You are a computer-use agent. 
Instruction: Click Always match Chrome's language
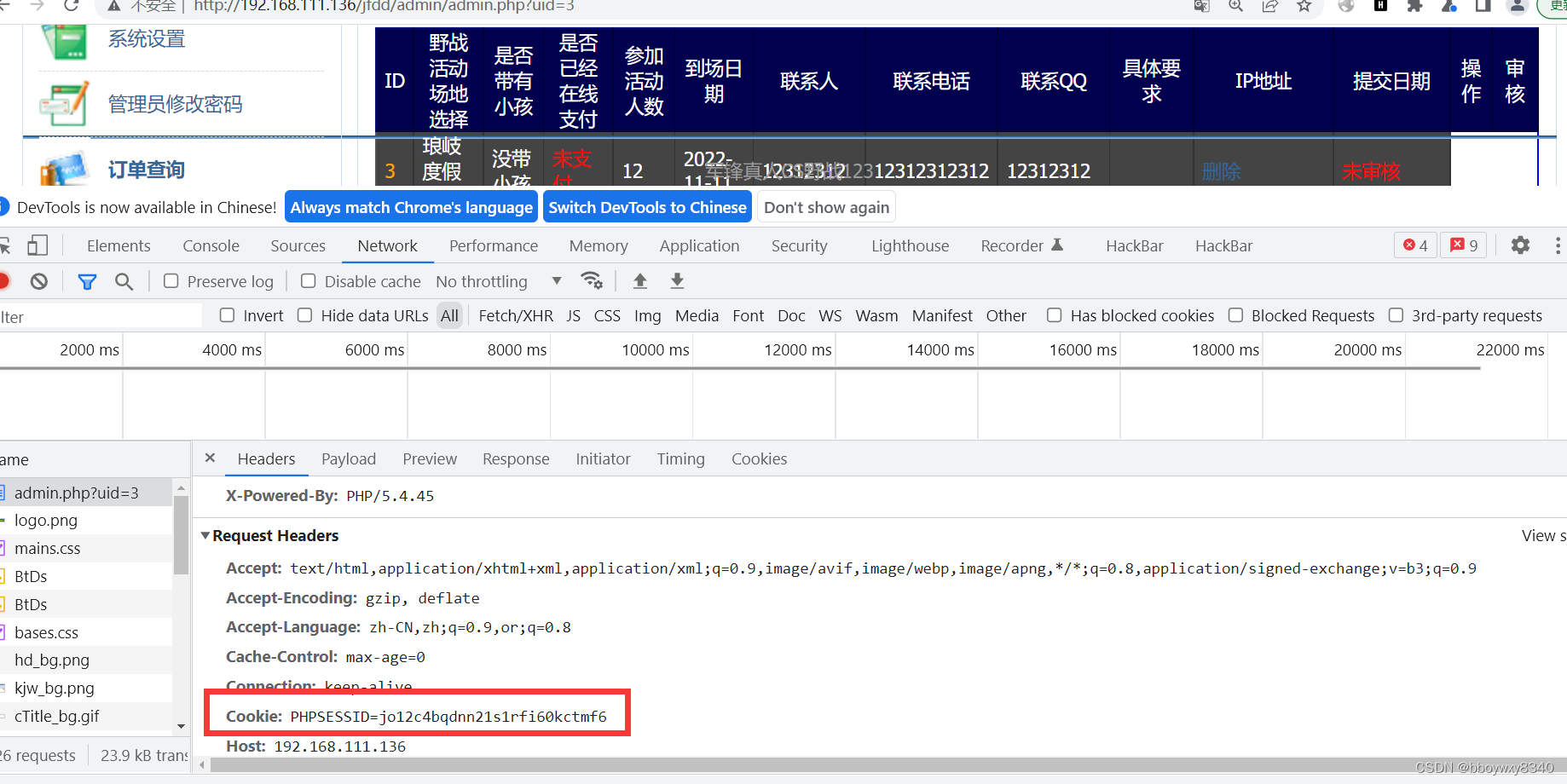click(x=411, y=207)
